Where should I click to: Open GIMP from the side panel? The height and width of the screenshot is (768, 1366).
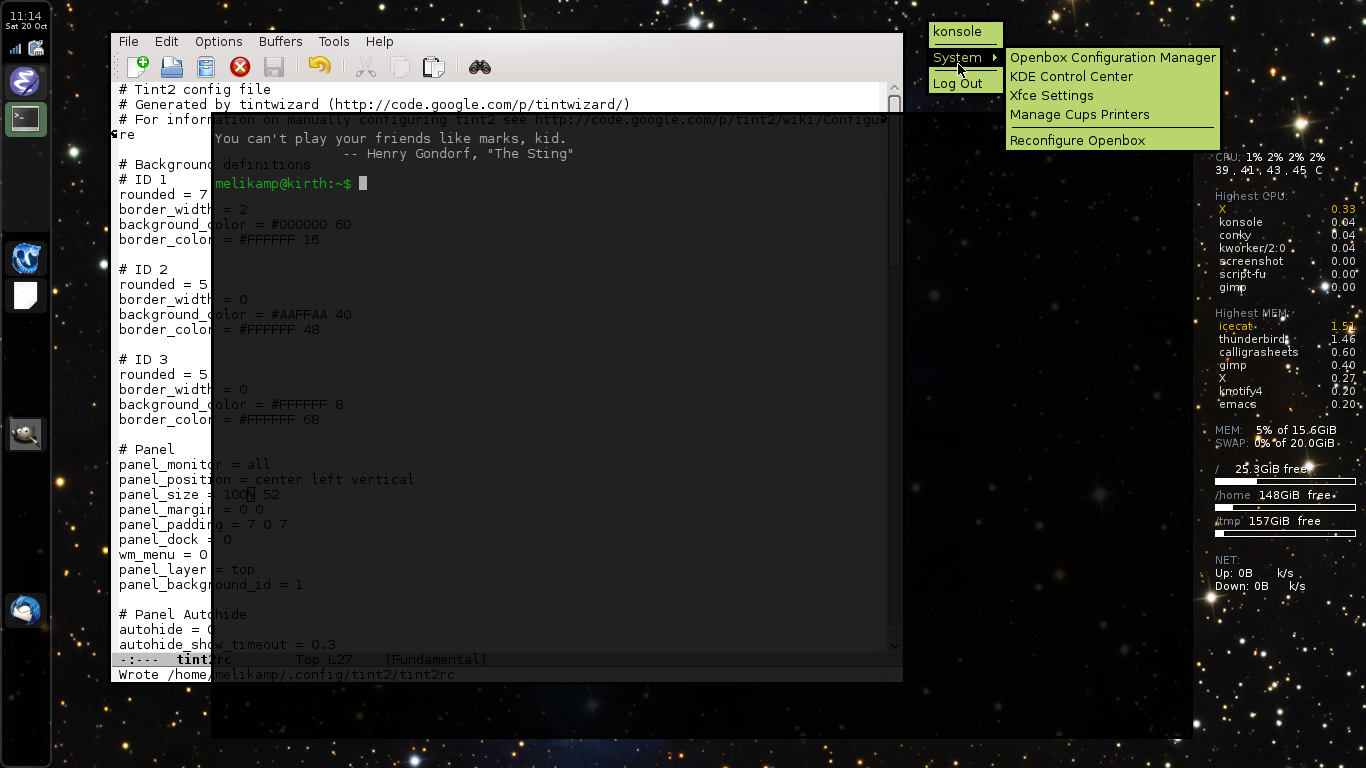[x=25, y=434]
